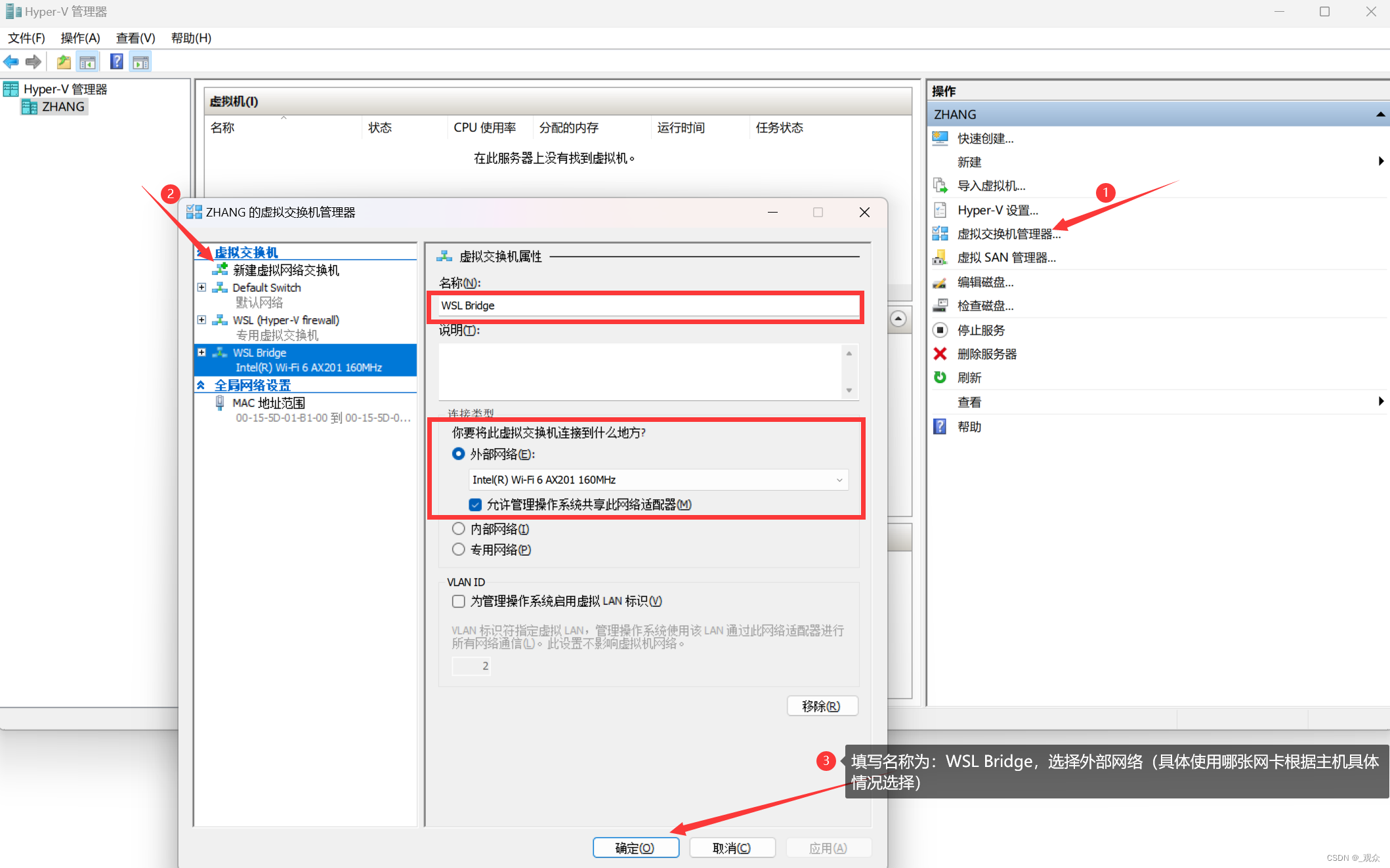Click the Quick Create (快速创建) icon

pos(940,138)
